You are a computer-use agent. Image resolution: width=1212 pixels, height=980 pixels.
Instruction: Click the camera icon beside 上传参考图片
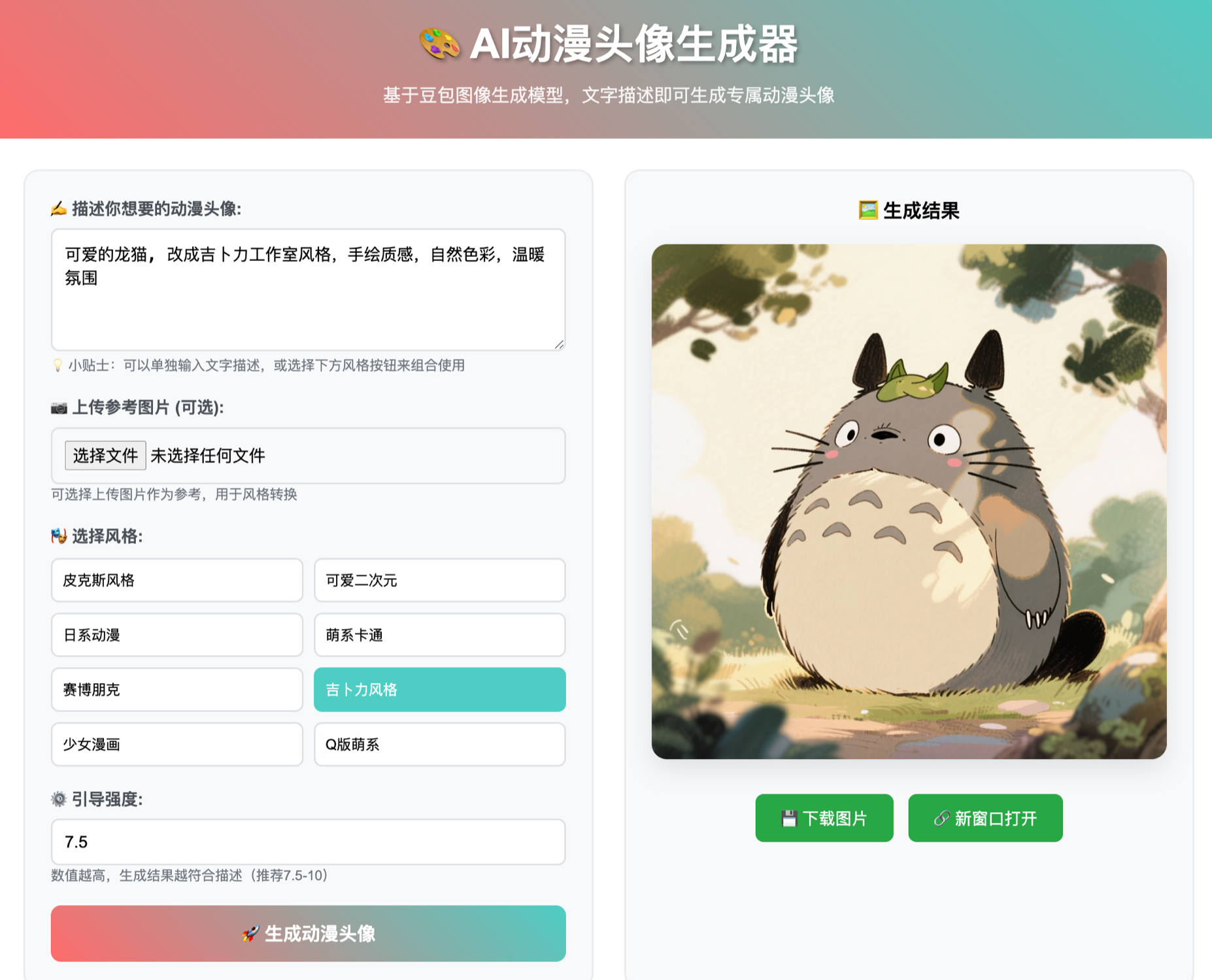pos(59,408)
